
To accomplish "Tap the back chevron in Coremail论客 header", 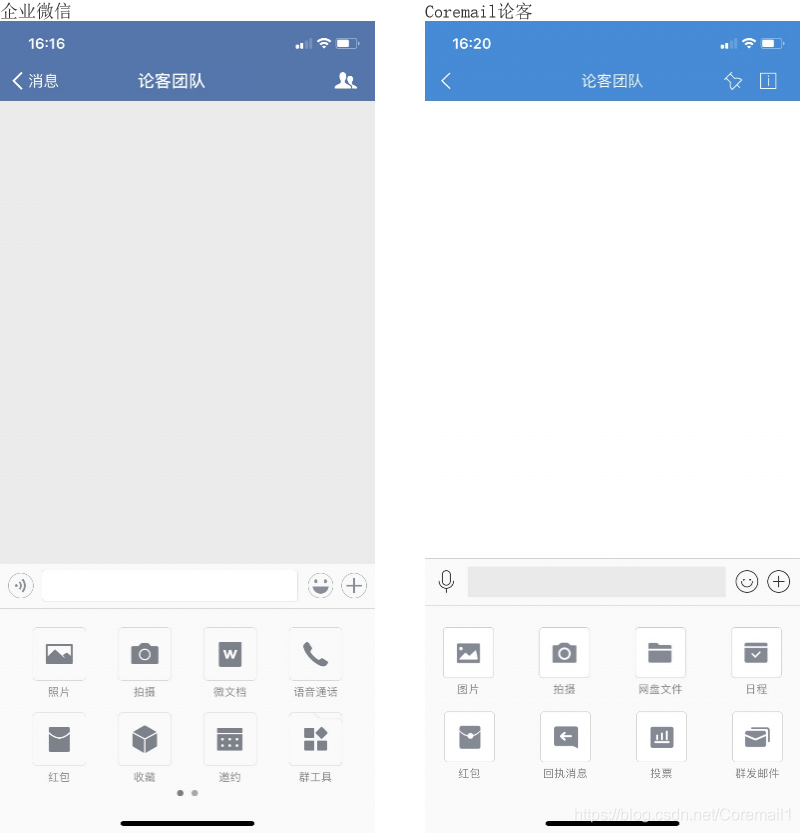I will [x=446, y=81].
